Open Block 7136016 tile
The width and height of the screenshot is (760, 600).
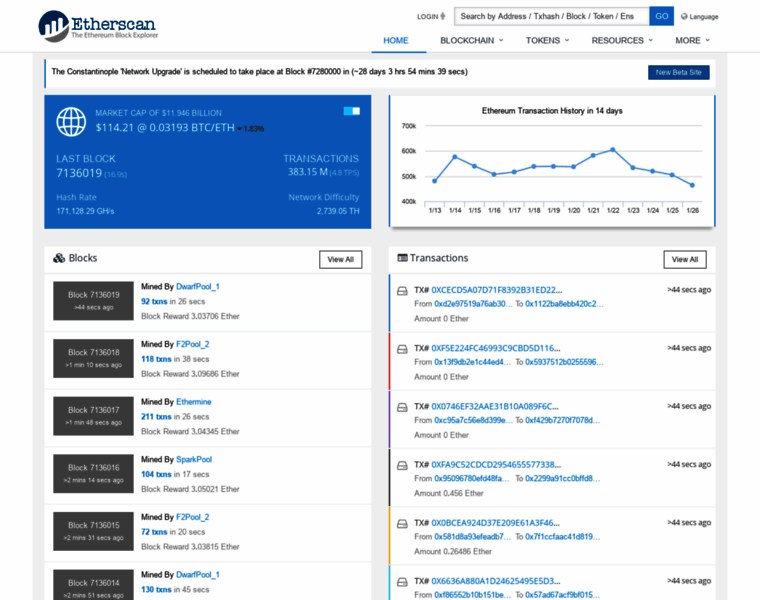(94, 474)
